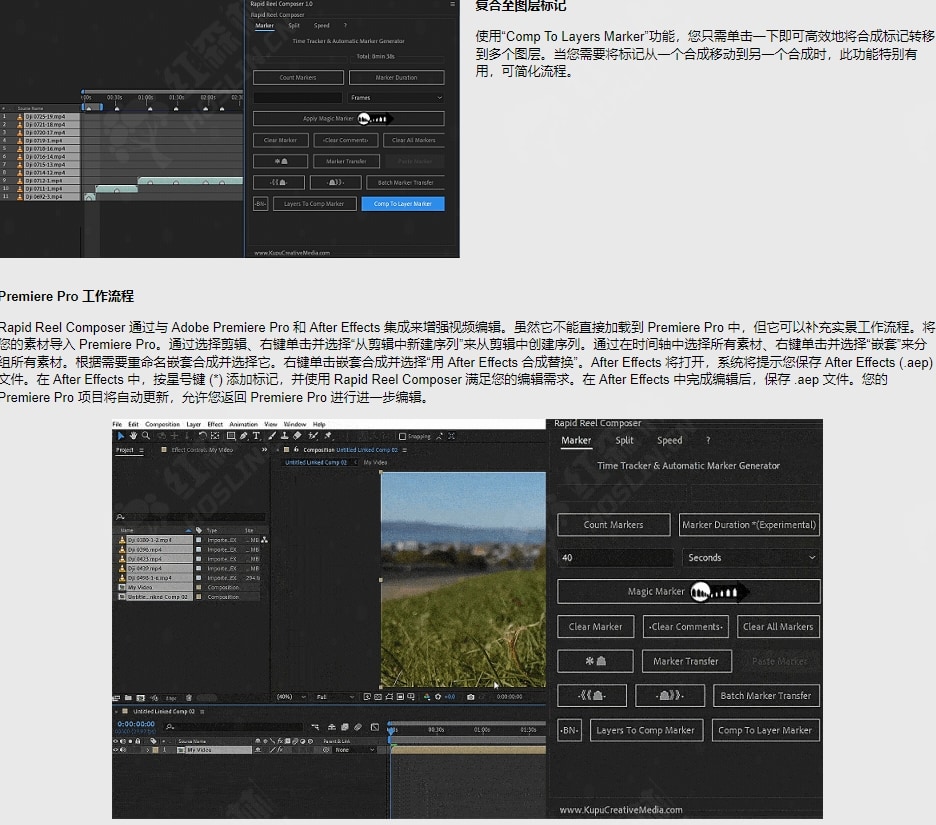Screen dimensions: 936x825
Task: Select the Hand tool in the toolbar
Action: (133, 436)
